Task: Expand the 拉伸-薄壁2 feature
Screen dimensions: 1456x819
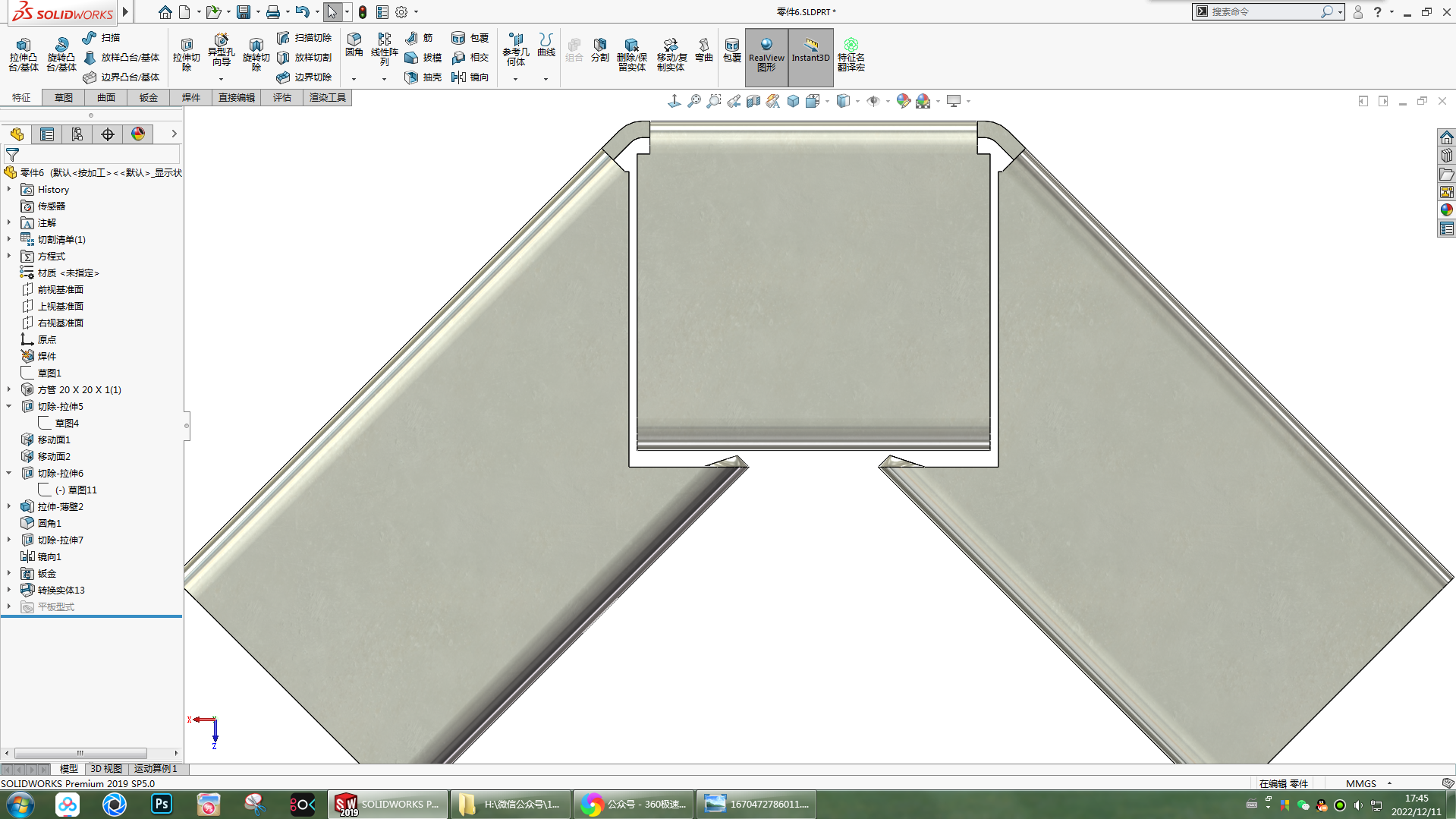Action: tap(9, 506)
